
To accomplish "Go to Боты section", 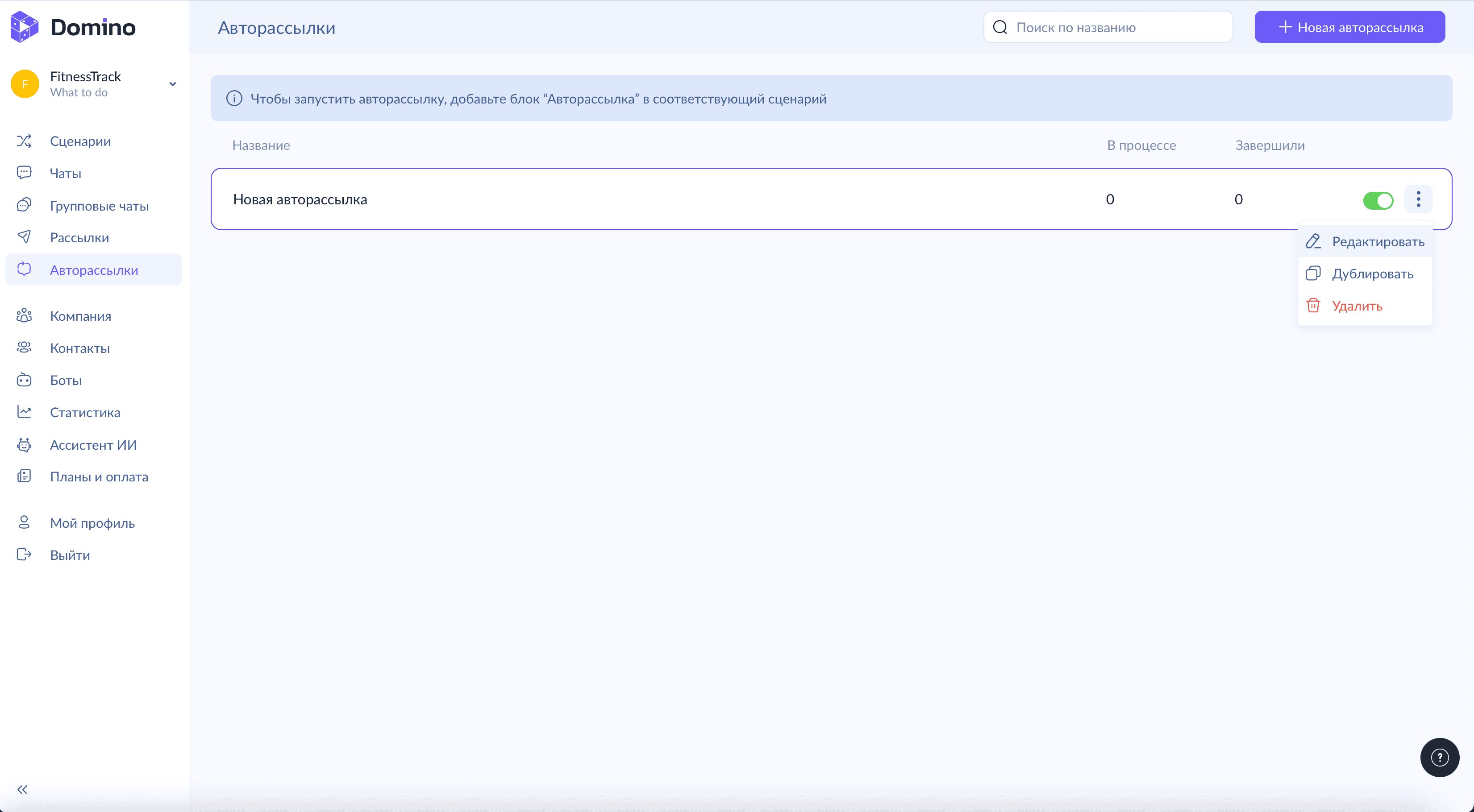I will pos(94,380).
